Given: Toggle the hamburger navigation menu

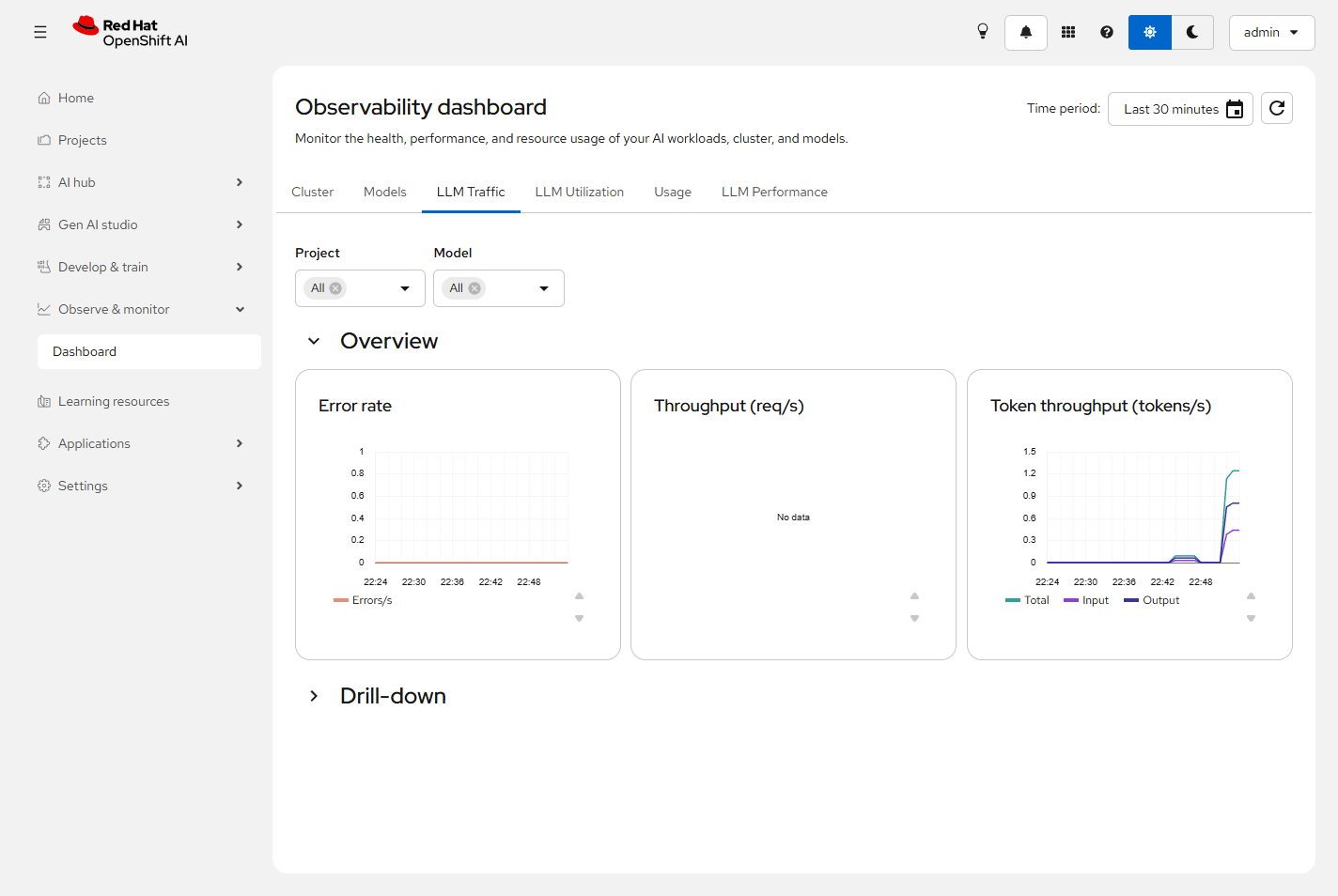Looking at the screenshot, I should click(x=40, y=32).
